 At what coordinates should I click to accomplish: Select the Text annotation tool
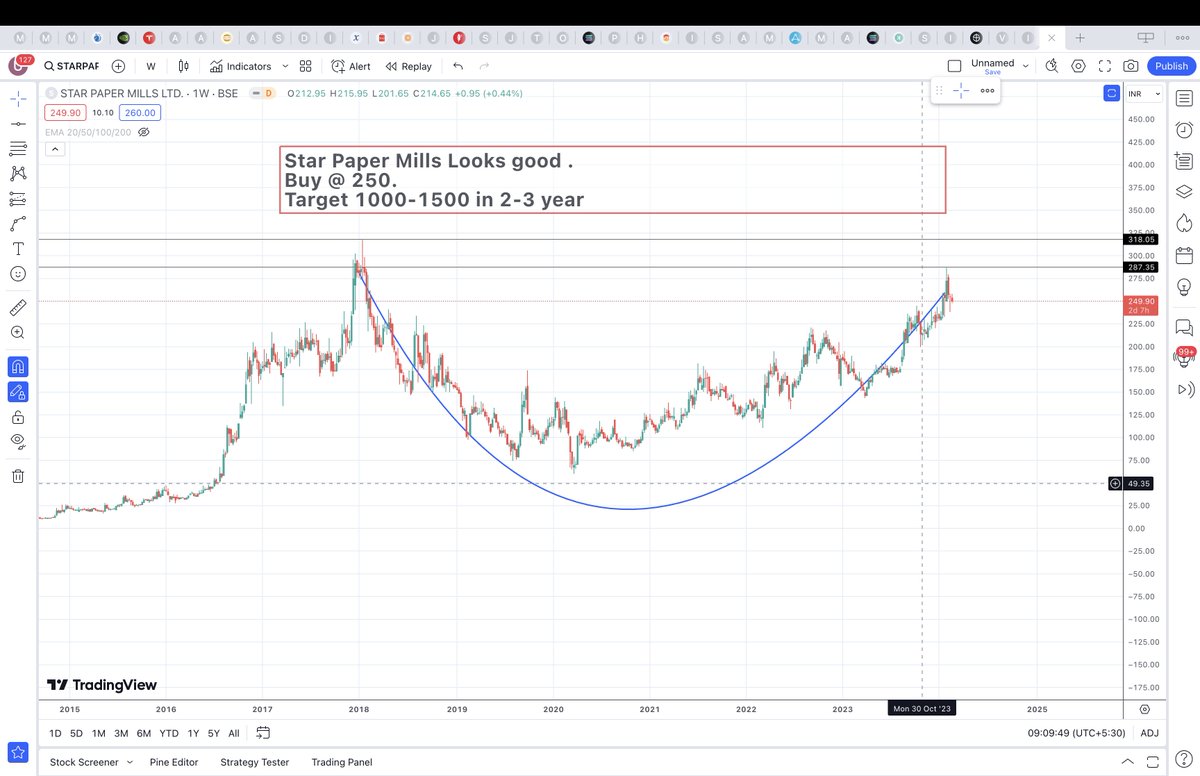(18, 248)
